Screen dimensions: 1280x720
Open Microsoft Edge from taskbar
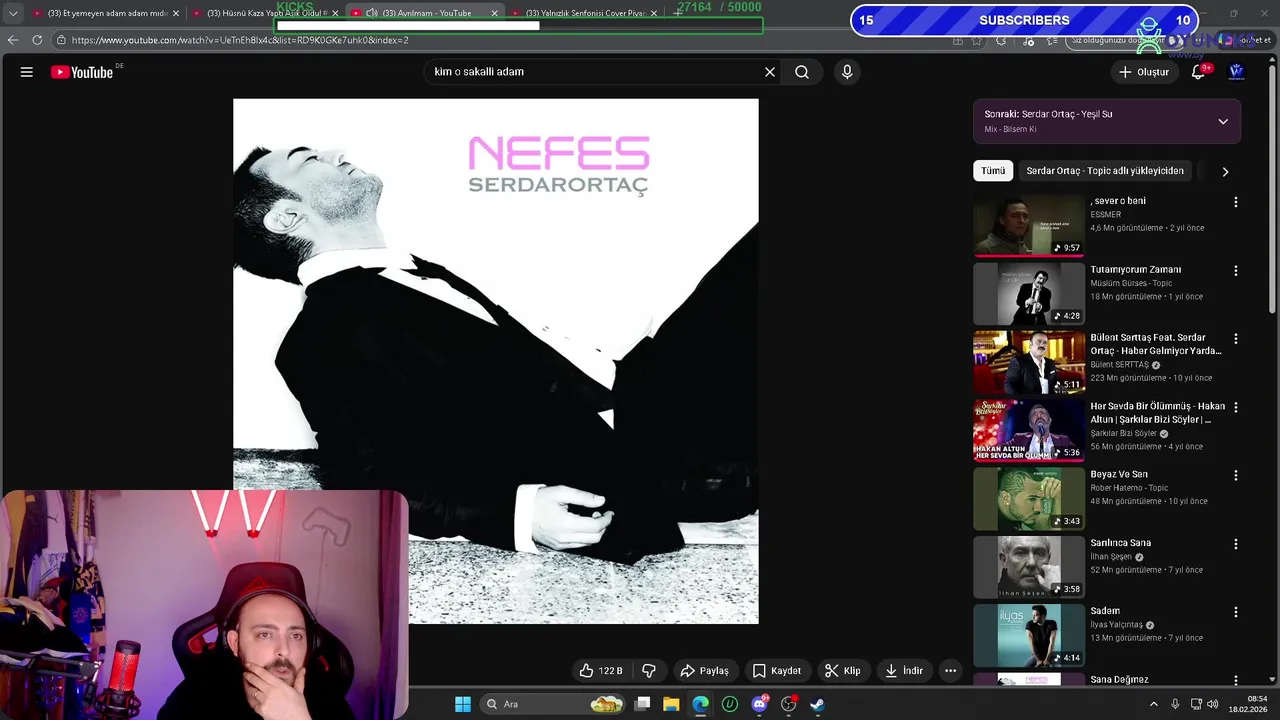(x=700, y=704)
